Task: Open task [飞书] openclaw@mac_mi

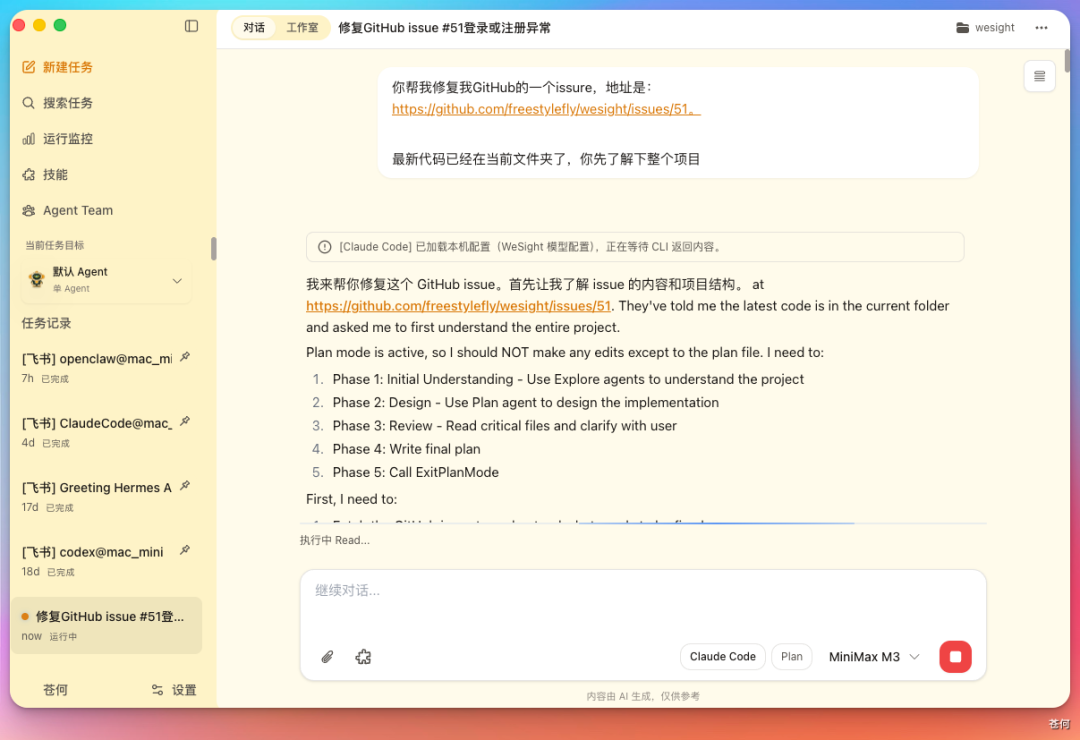Action: click(x=107, y=367)
